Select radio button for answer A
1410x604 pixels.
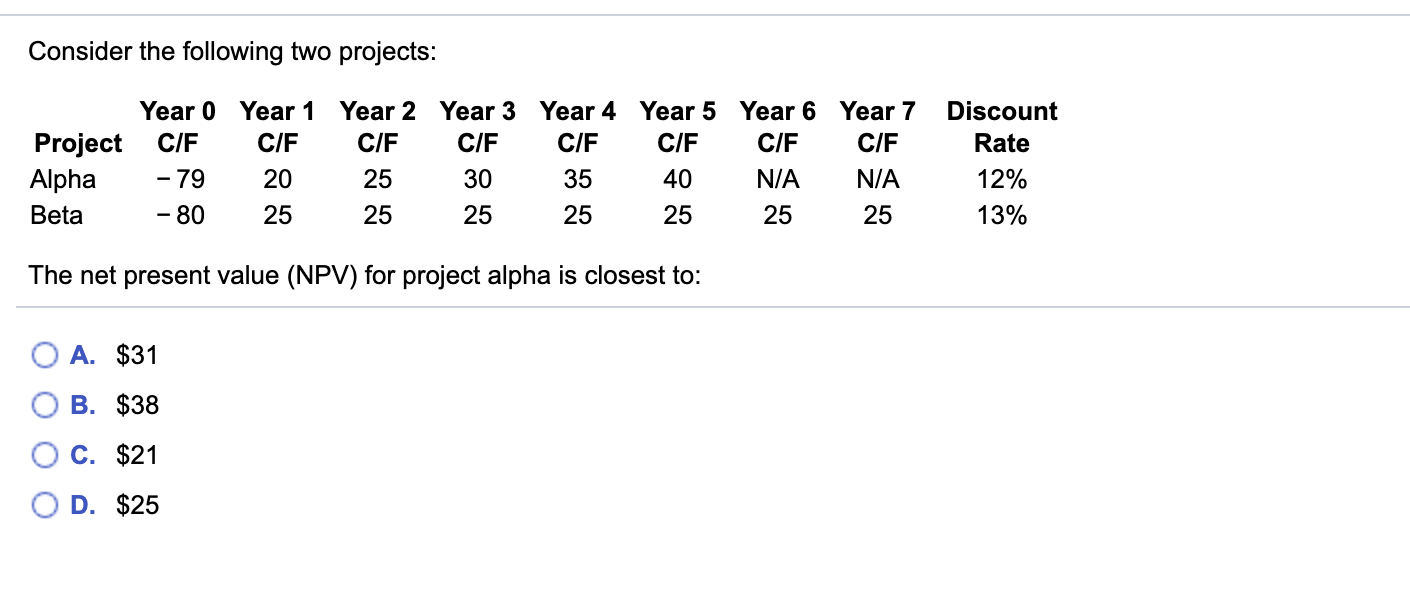tap(44, 354)
